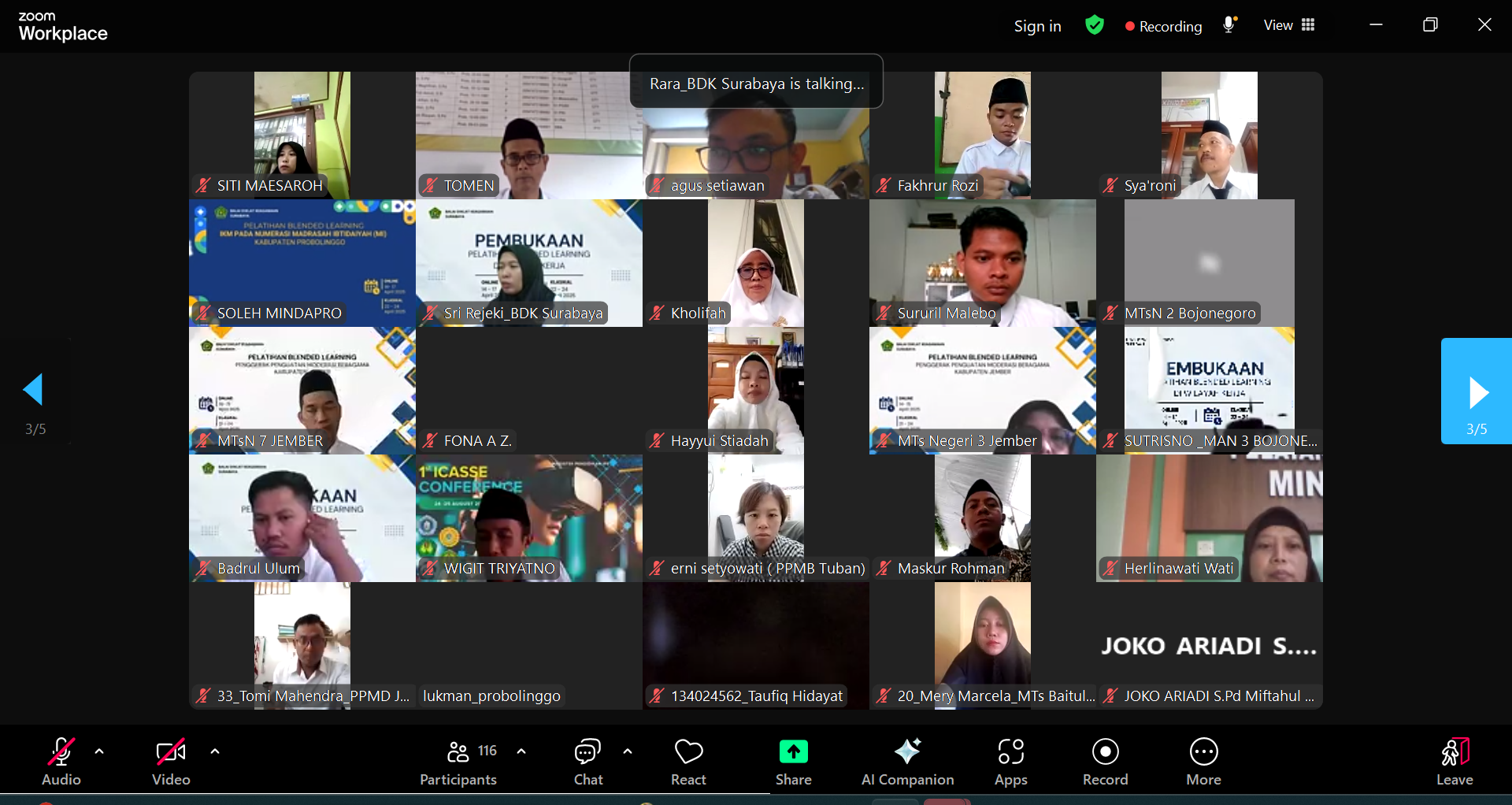The image size is (1512, 805).
Task: Expand audio settings arrow next to Audio
Action: tap(99, 751)
